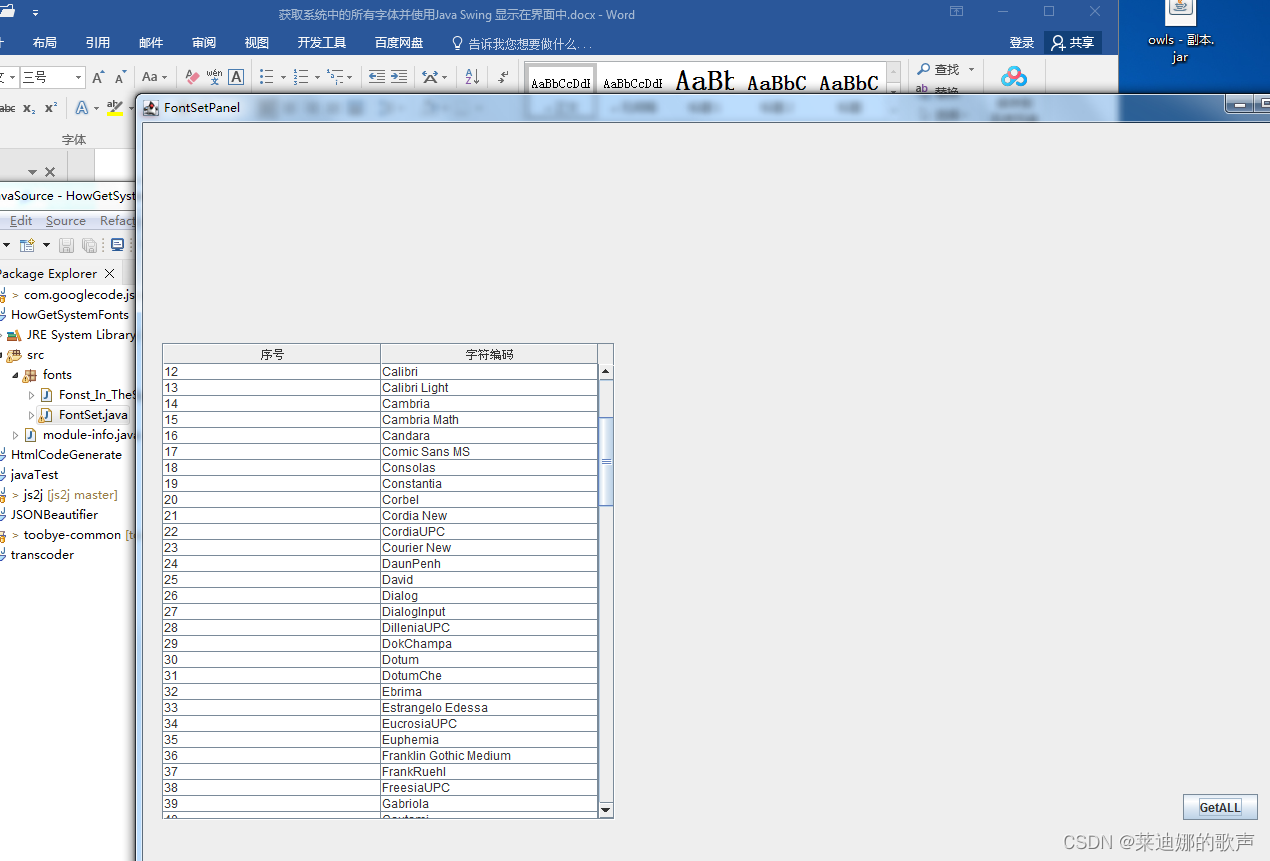Click Eclipse new wizard toolbar icon
This screenshot has height=861, width=1270.
[x=27, y=245]
